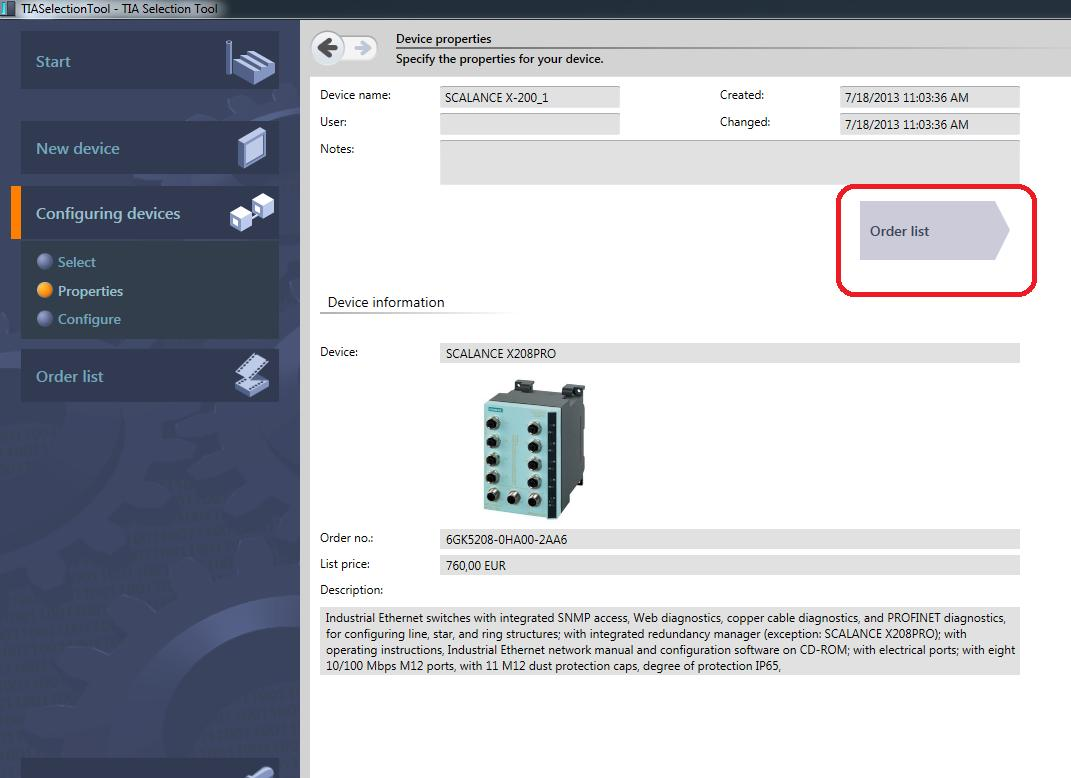Image resolution: width=1071 pixels, height=778 pixels.
Task: Click the Created label
Action: [x=742, y=95]
